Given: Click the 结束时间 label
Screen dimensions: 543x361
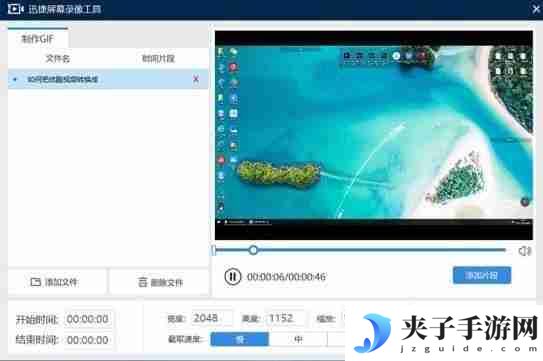Looking at the screenshot, I should 37,340.
